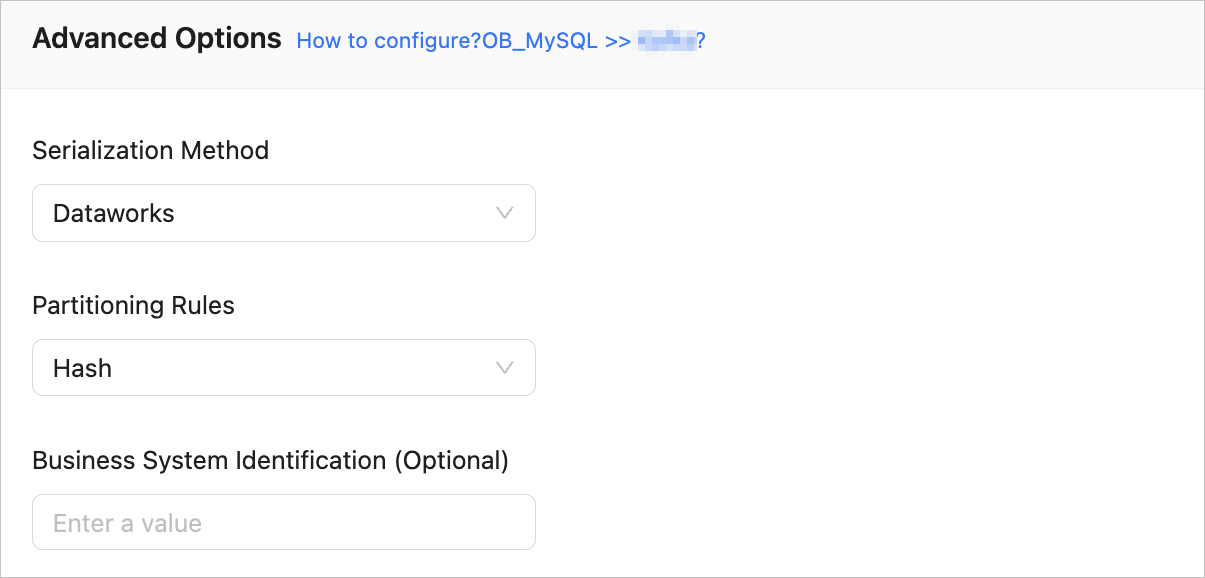Click the ">>" arrows in the configure link
The width and height of the screenshot is (1205, 578).
tap(617, 41)
